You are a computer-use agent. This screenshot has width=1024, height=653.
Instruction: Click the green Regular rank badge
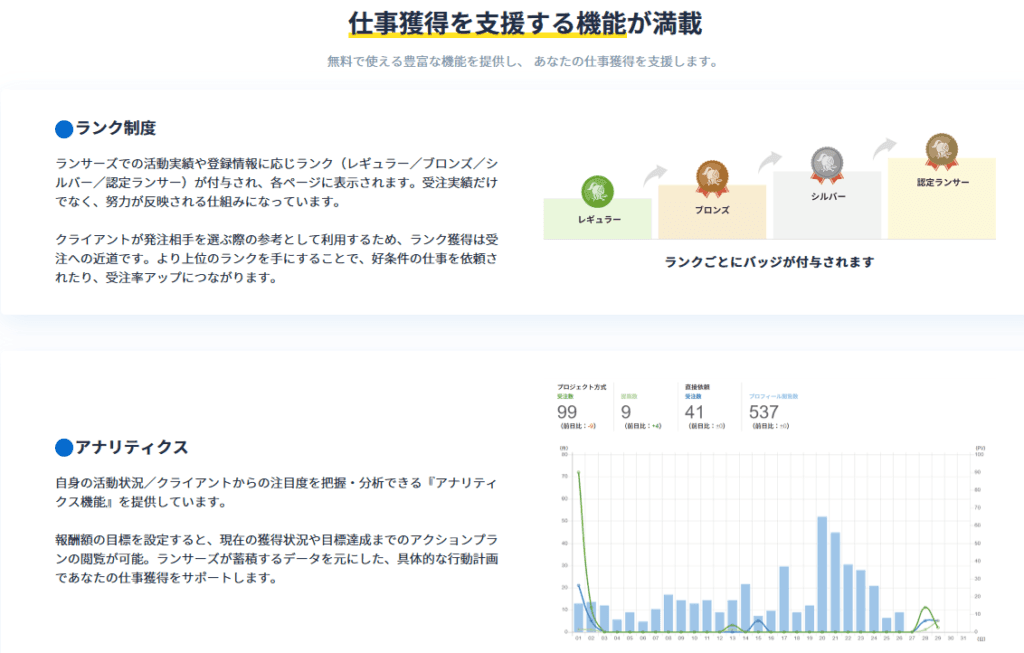click(x=598, y=191)
